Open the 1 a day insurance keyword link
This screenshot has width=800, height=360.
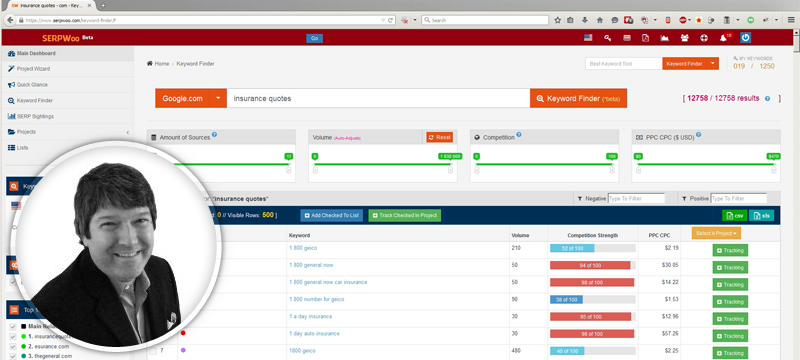[310, 317]
